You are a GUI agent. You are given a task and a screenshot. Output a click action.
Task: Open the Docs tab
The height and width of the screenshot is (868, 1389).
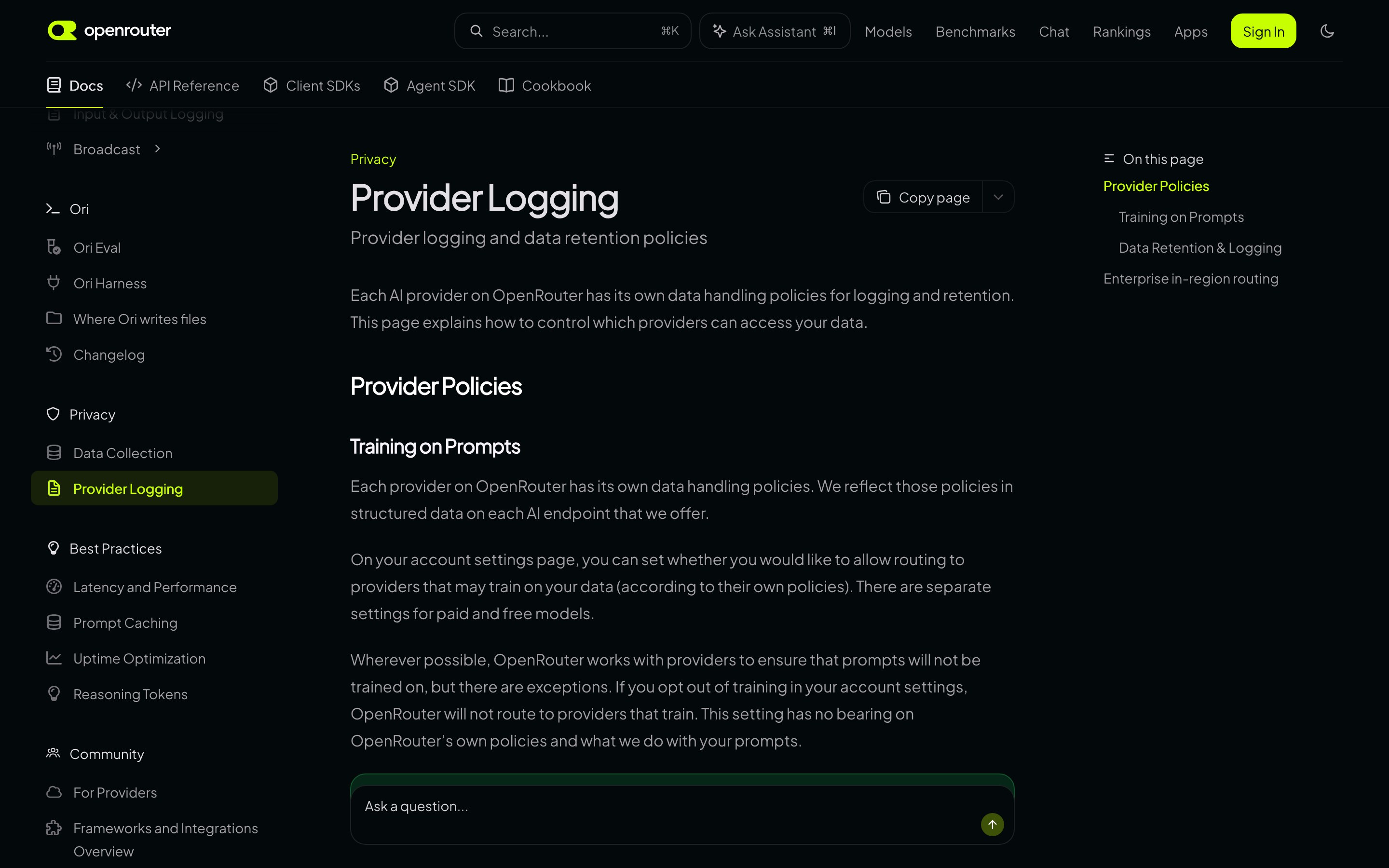tap(75, 85)
